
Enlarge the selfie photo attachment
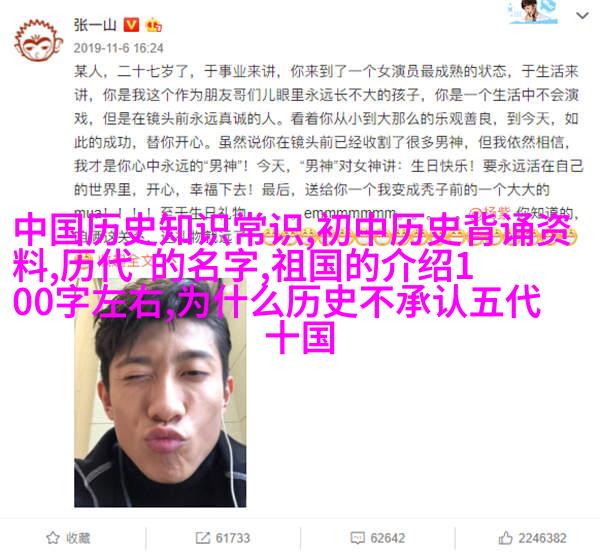coord(160,392)
